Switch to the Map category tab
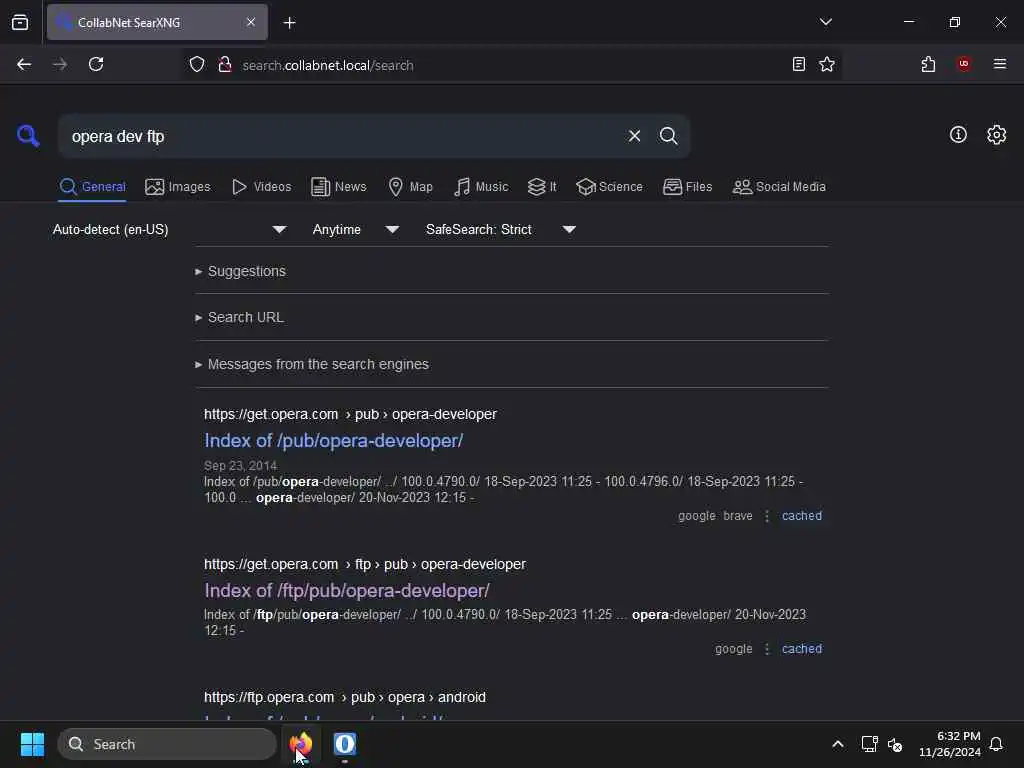The width and height of the screenshot is (1024, 768). 410,187
